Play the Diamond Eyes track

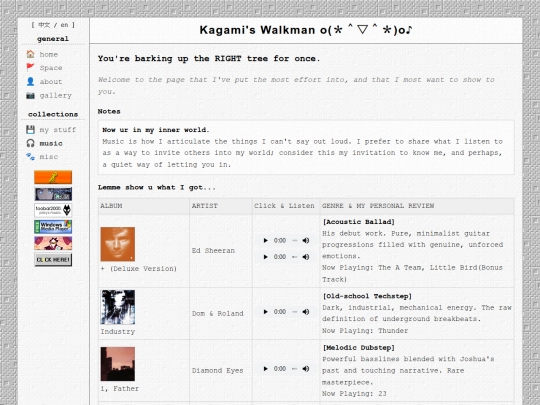[265, 369]
